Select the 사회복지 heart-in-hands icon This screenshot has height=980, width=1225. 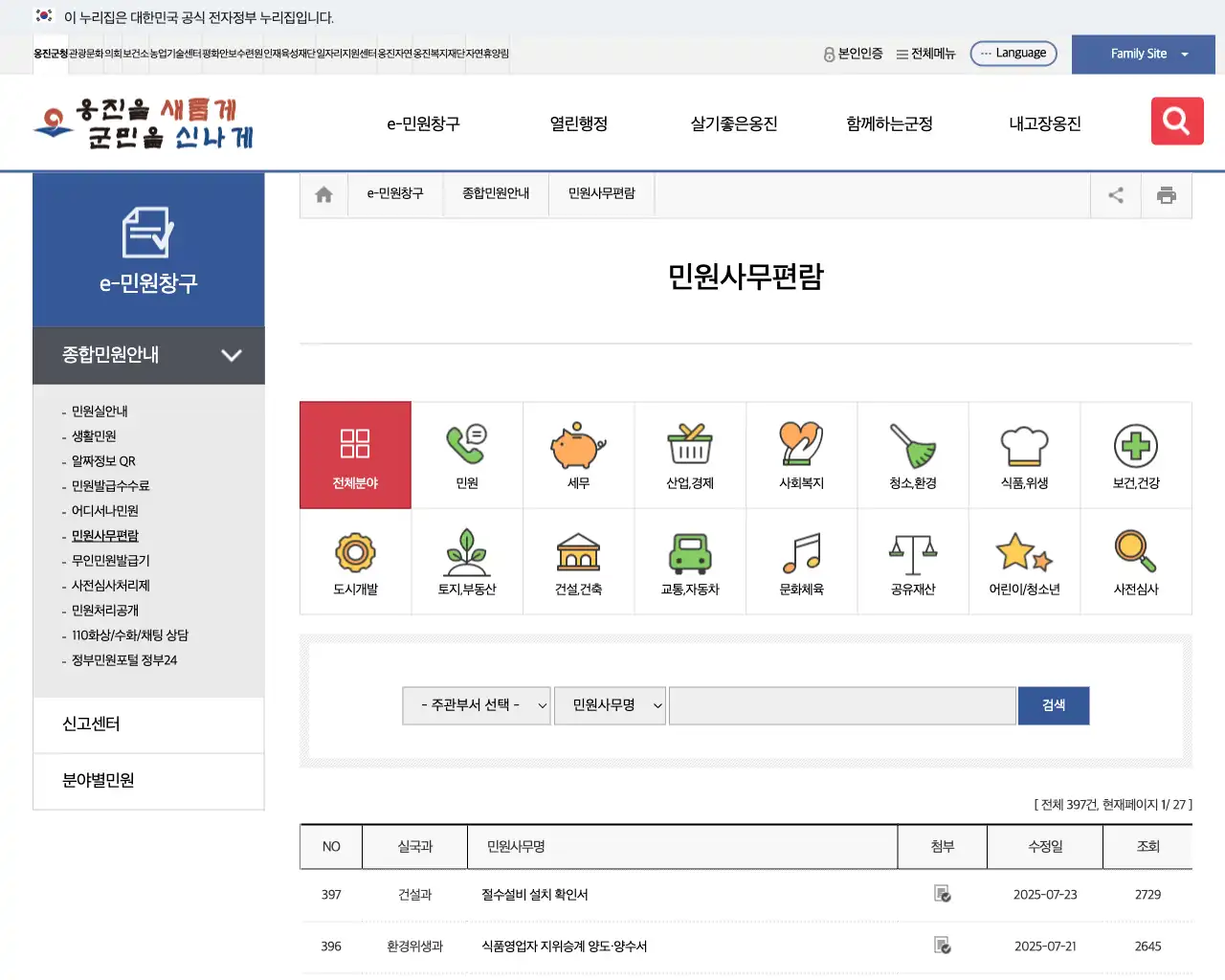click(x=801, y=455)
